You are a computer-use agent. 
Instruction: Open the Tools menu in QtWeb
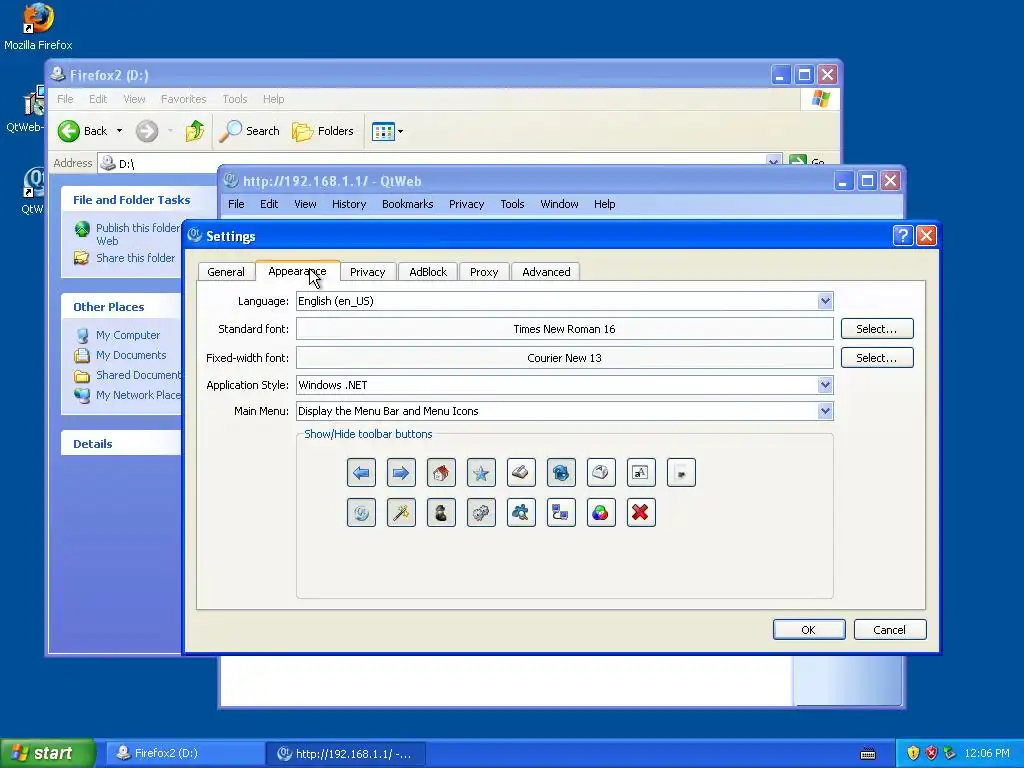pos(512,204)
